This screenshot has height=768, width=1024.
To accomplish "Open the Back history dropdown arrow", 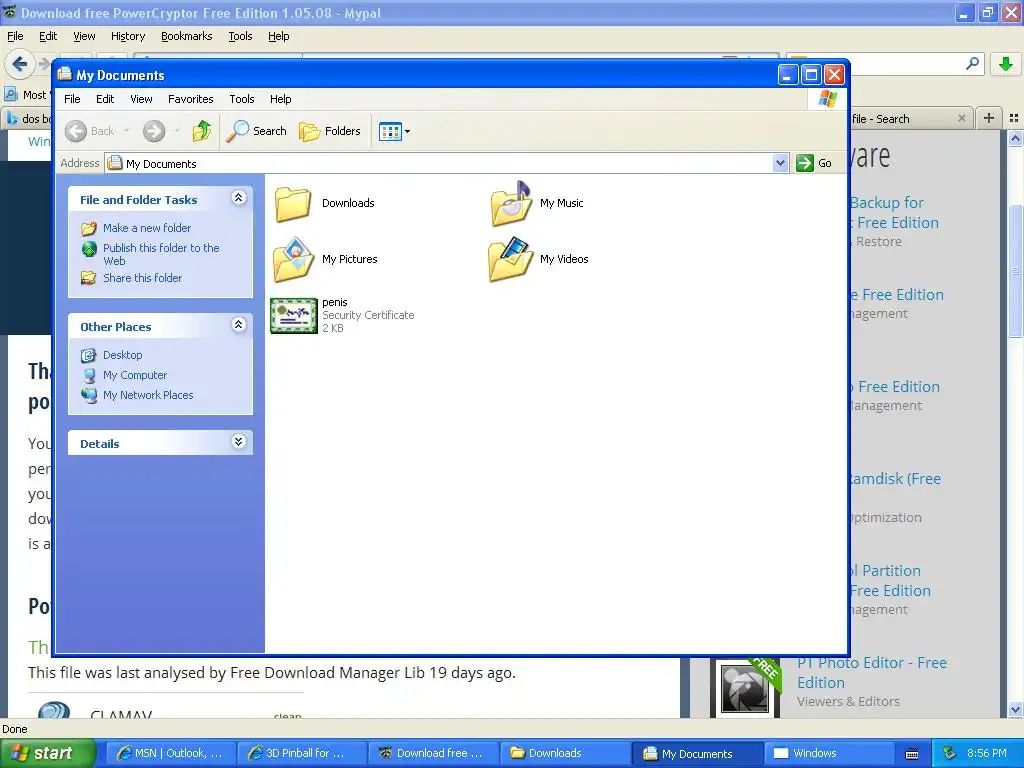I will [x=127, y=131].
